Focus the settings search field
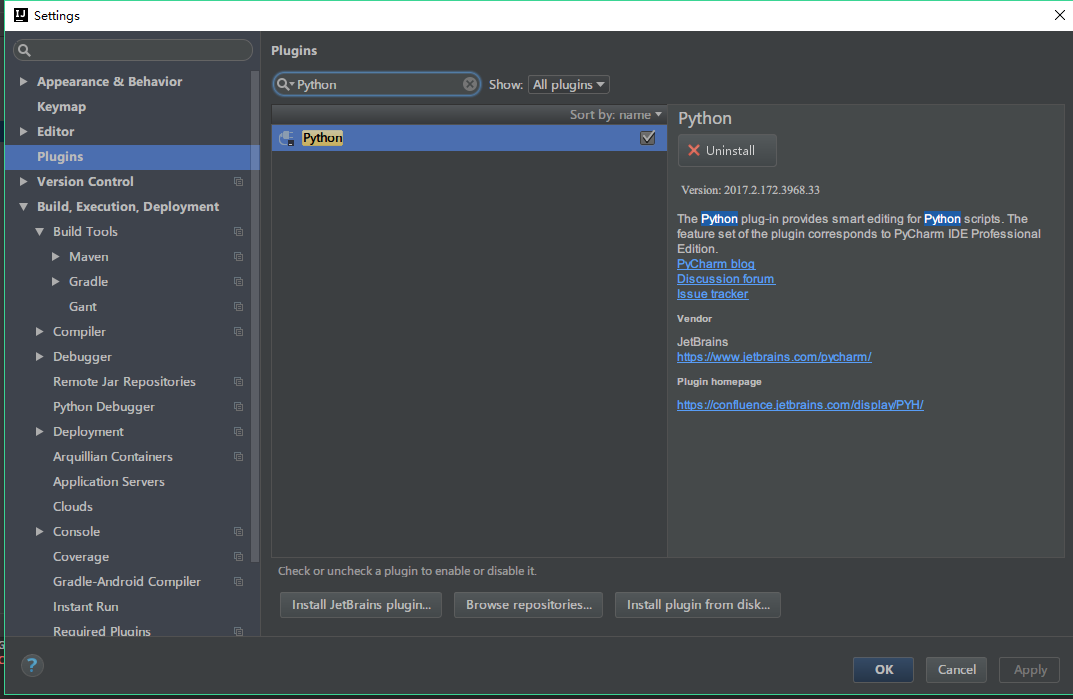 [x=133, y=50]
